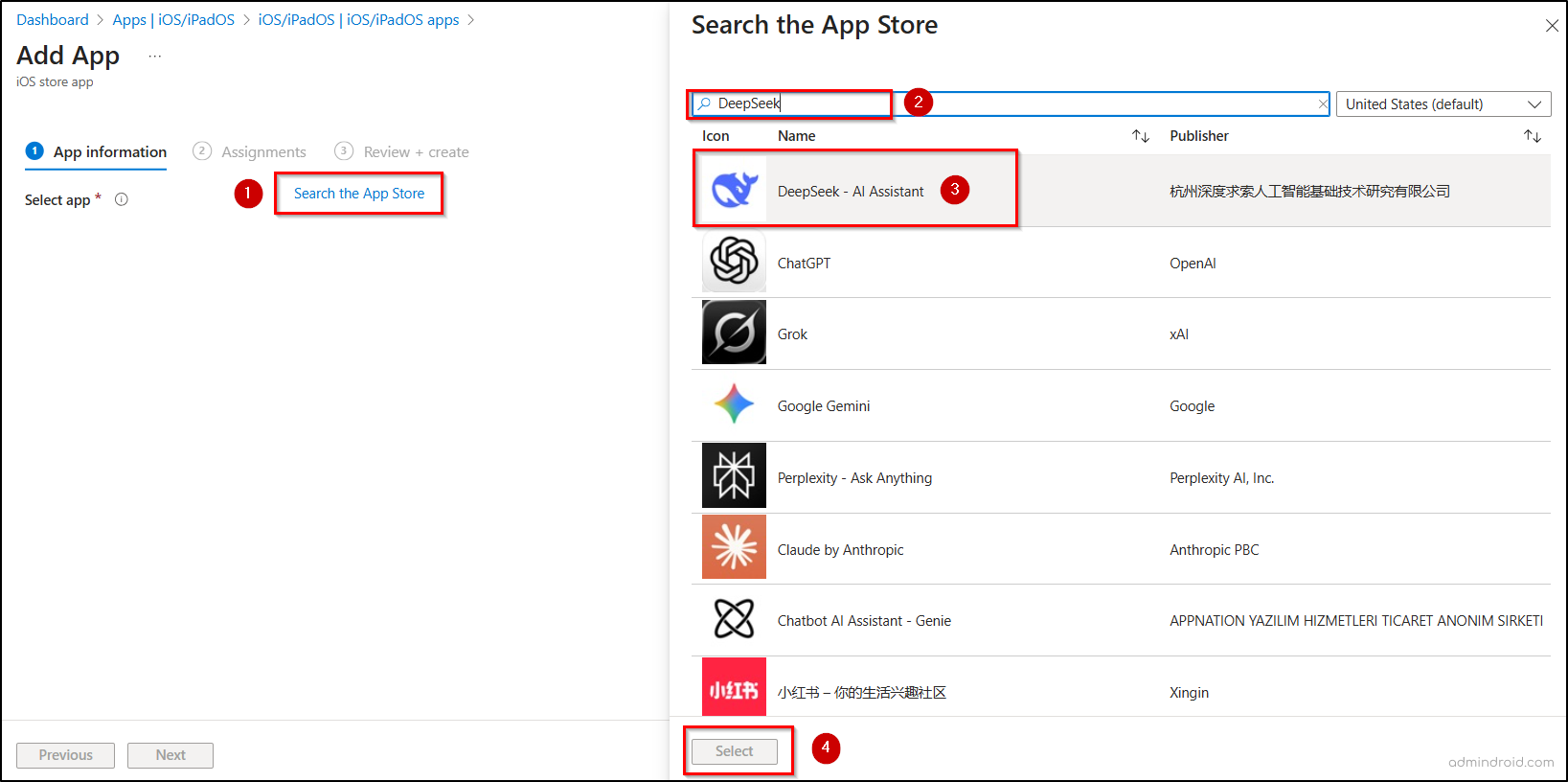The height and width of the screenshot is (782, 1568).
Task: Click the Google Gemini star icon
Action: pos(734,404)
